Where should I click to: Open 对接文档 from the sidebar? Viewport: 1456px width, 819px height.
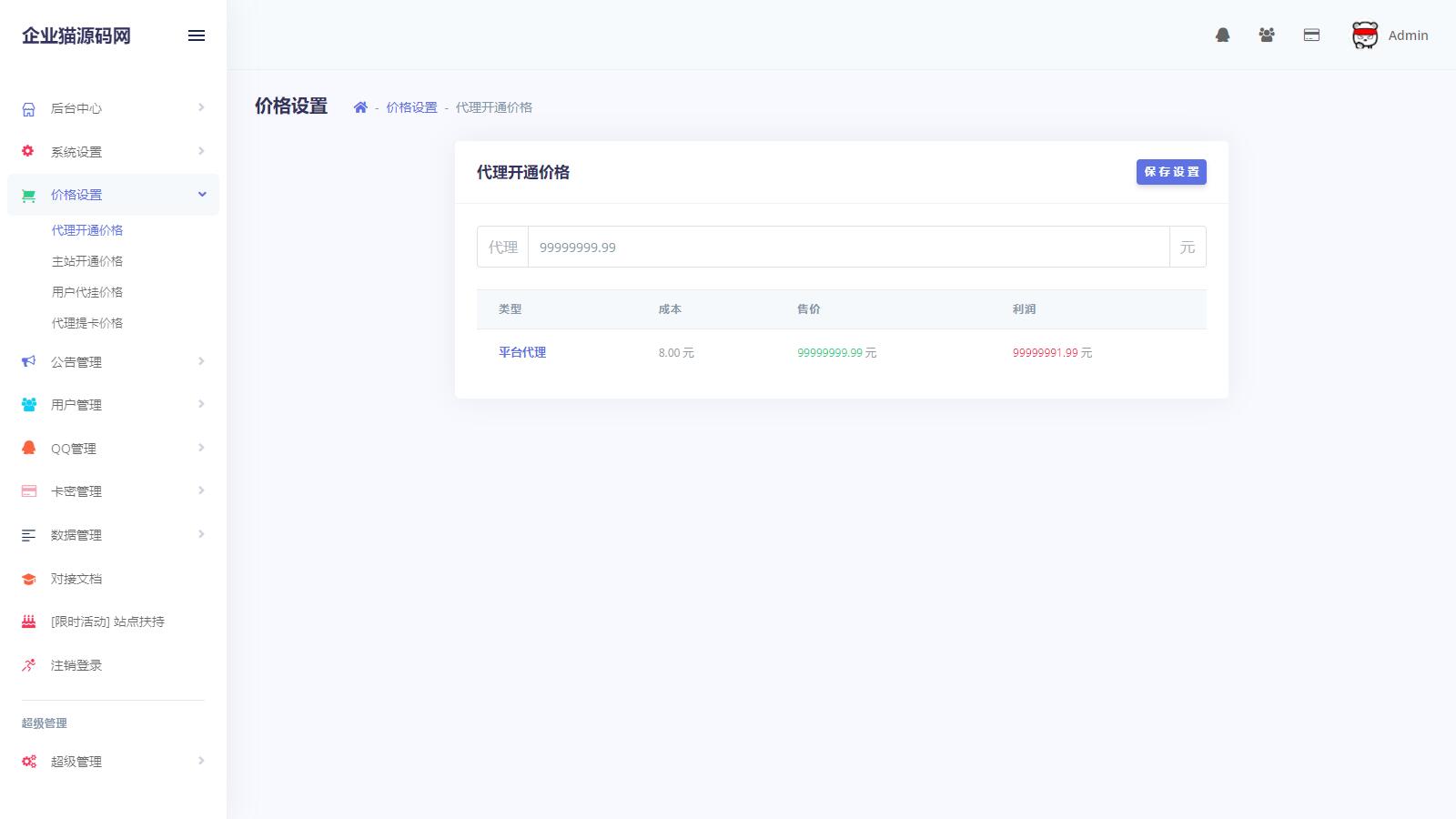pos(76,579)
